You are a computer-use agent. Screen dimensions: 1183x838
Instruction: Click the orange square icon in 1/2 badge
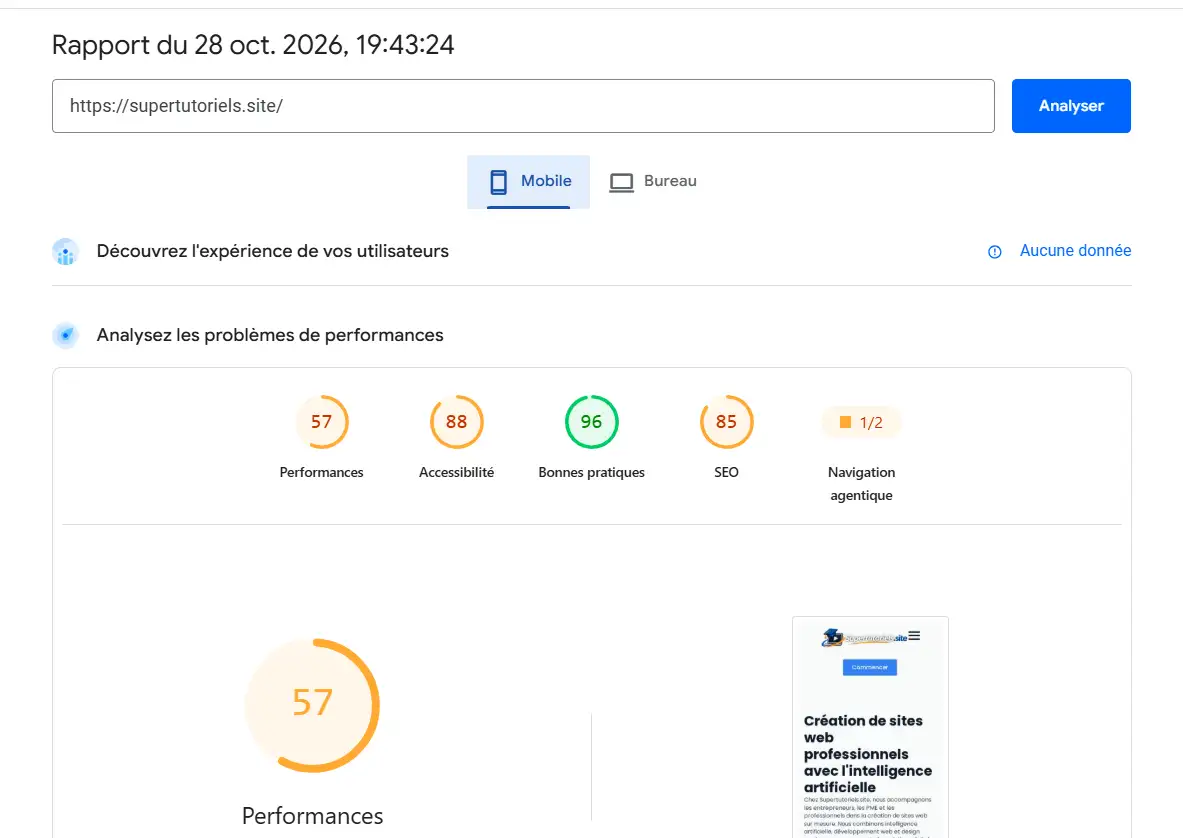click(x=845, y=422)
